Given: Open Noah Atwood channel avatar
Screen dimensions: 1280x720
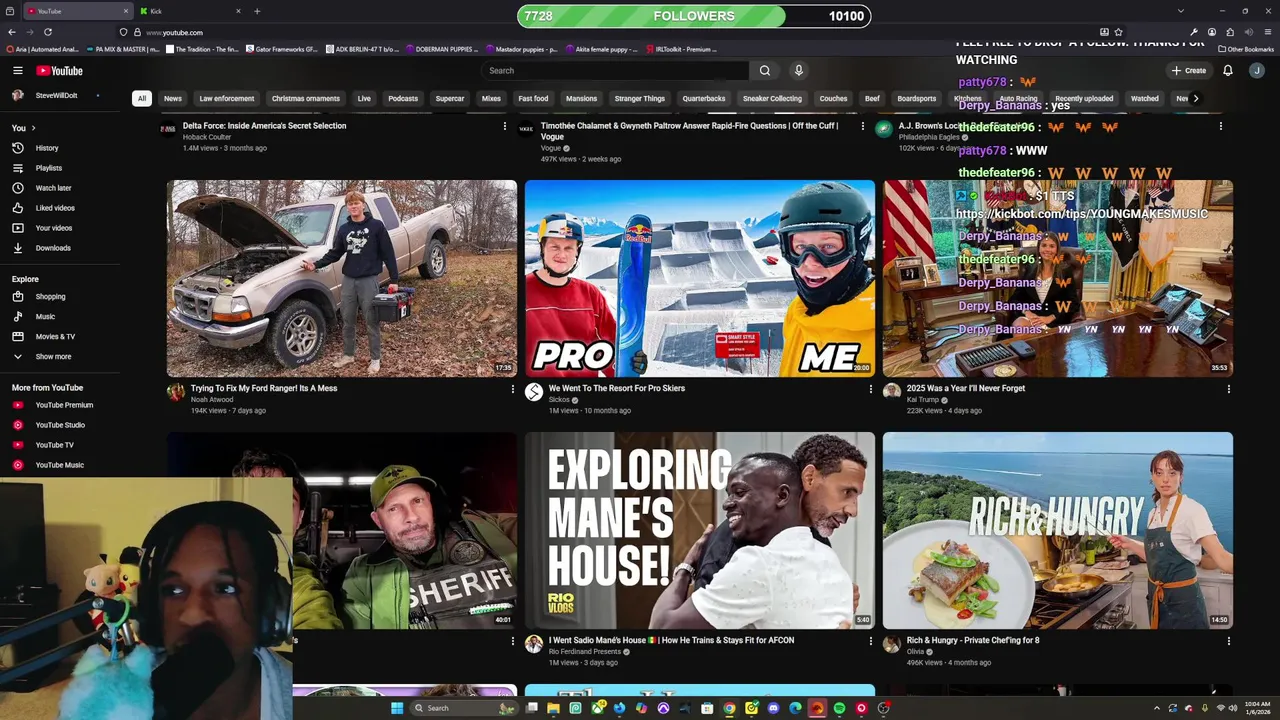Looking at the screenshot, I should (x=176, y=392).
